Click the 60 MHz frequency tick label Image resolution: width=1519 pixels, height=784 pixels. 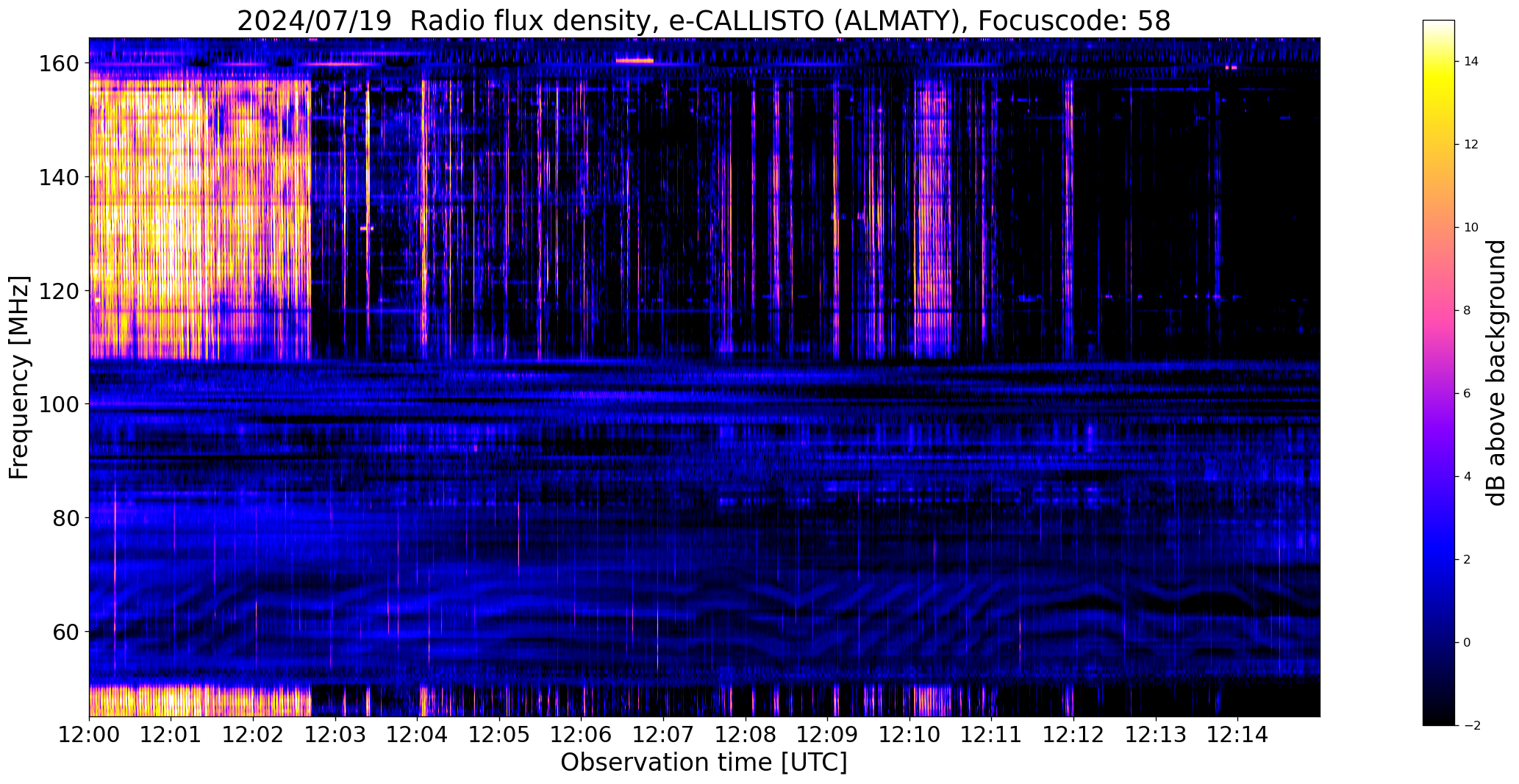click(66, 632)
